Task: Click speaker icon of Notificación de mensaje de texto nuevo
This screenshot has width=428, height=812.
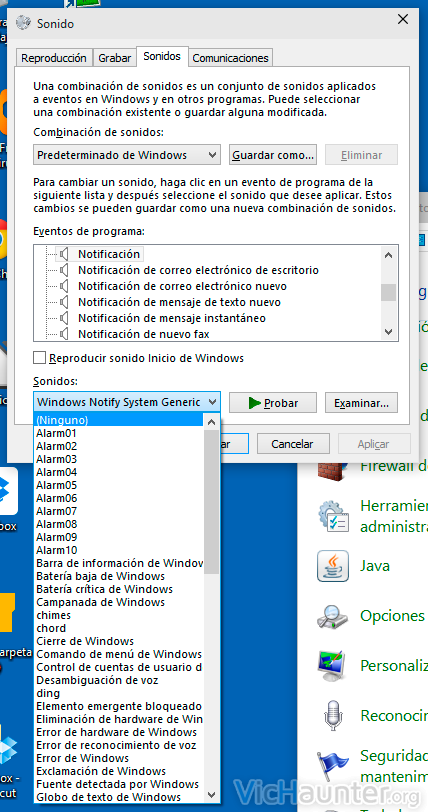Action: [64, 302]
